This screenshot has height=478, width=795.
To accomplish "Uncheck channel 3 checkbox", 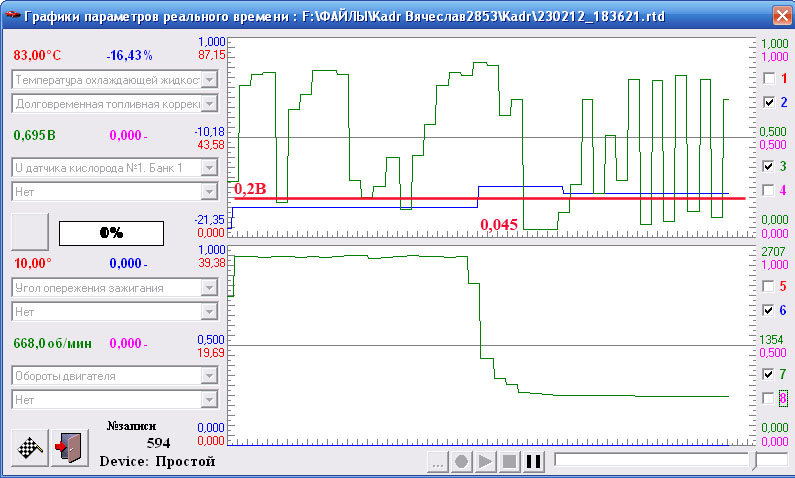I will click(x=768, y=166).
